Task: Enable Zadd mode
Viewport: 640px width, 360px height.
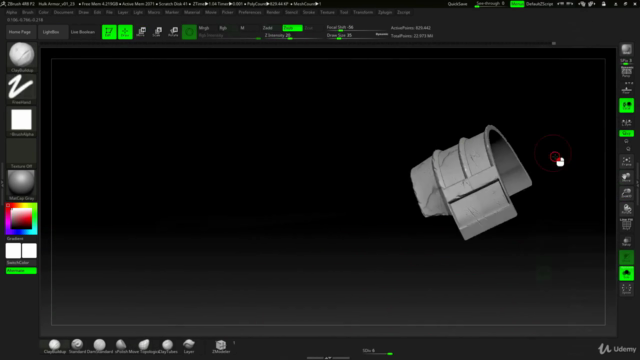Action: pos(268,28)
